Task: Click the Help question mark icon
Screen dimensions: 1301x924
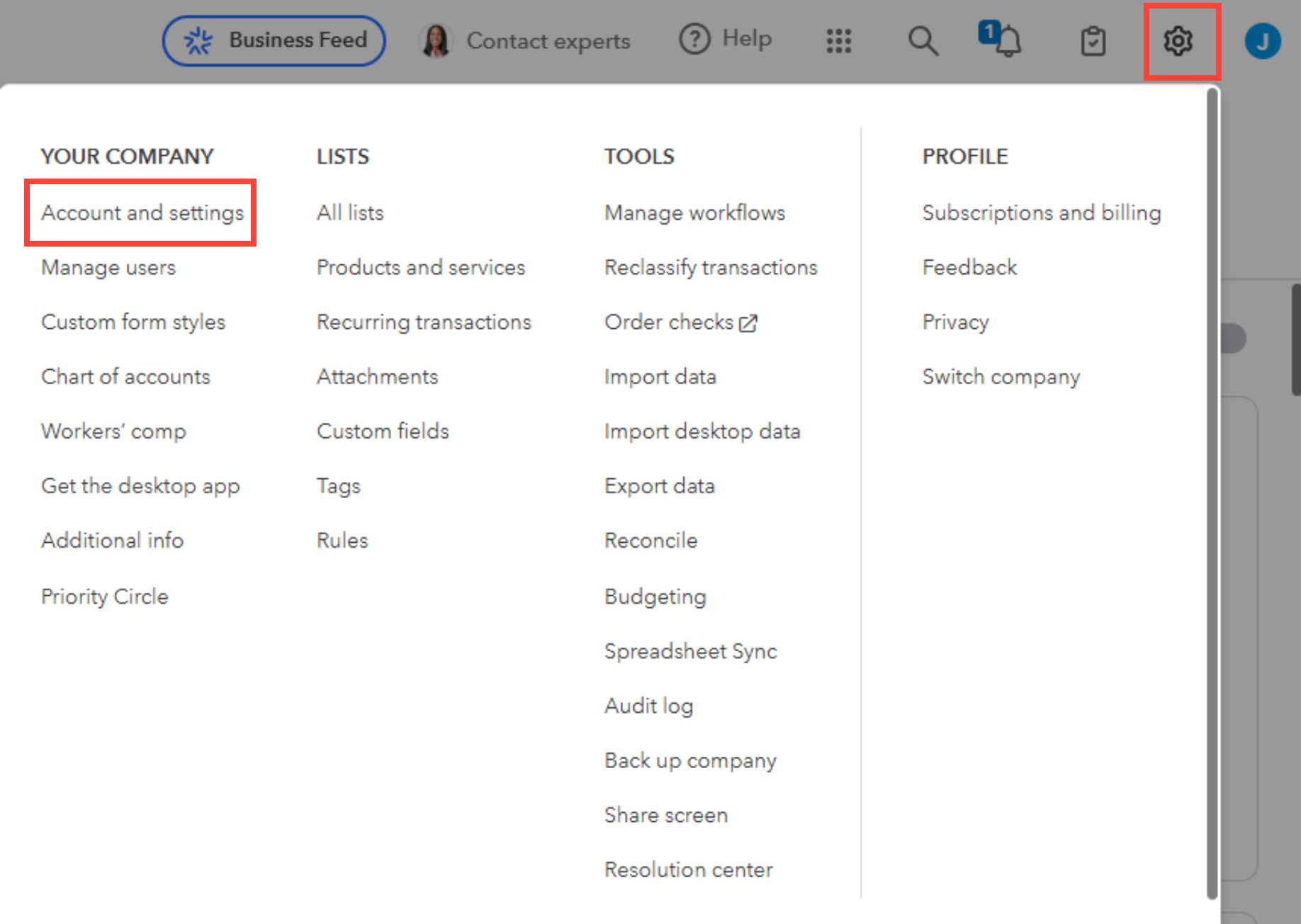Action: coord(694,39)
